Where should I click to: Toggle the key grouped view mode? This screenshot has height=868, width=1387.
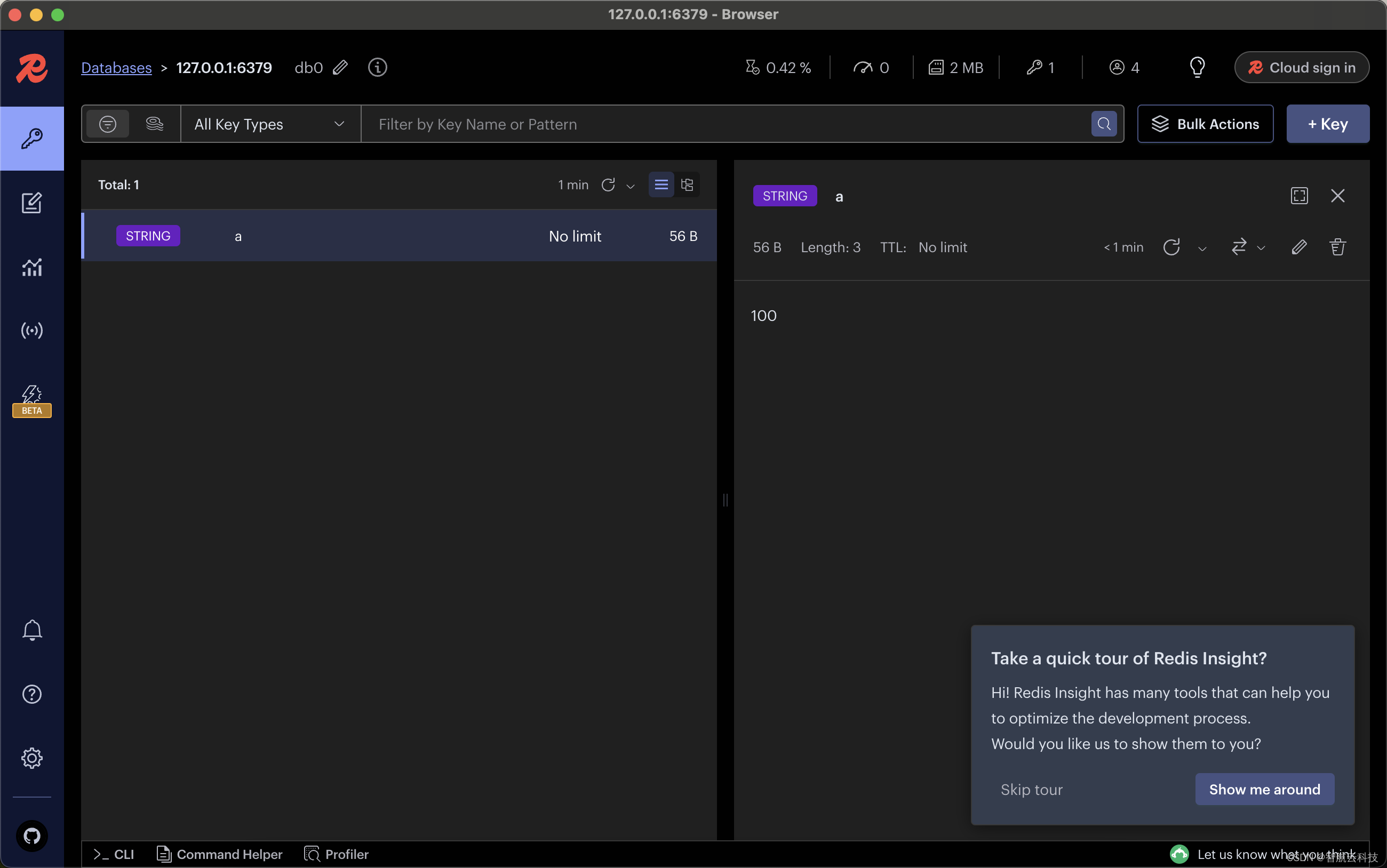point(687,184)
